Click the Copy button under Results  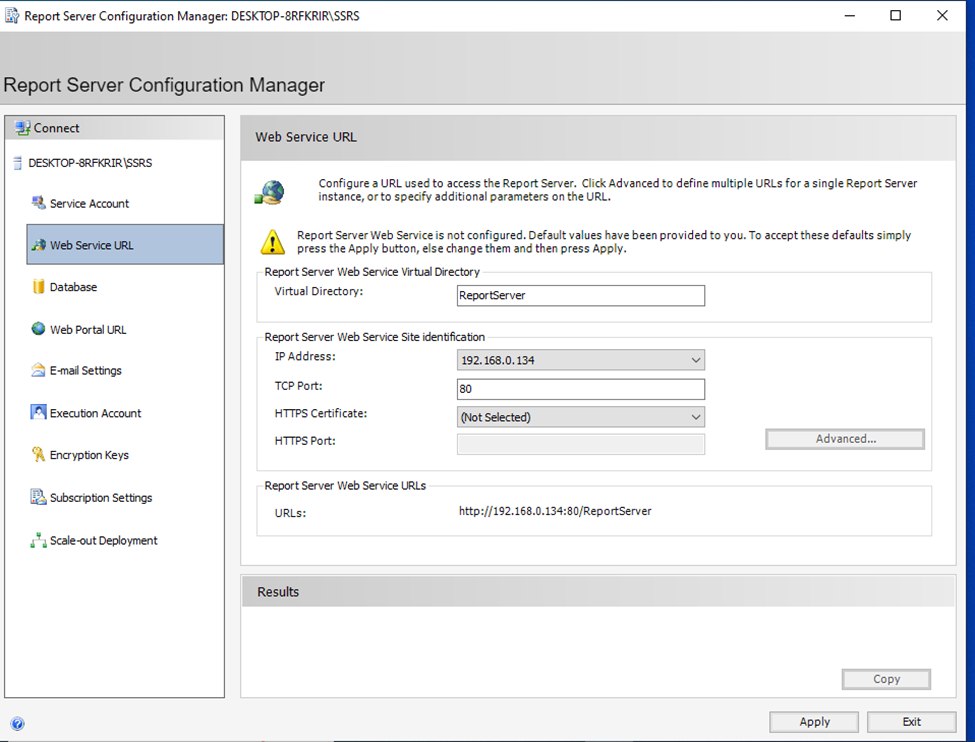click(886, 679)
